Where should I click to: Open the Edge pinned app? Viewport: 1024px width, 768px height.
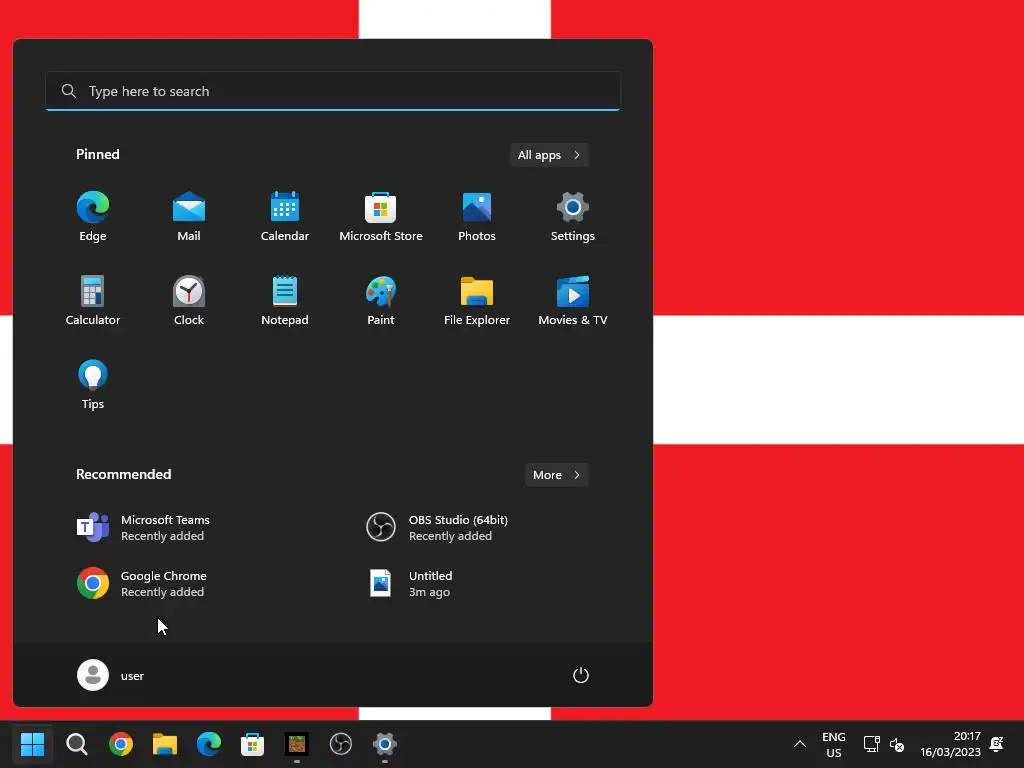tap(93, 217)
